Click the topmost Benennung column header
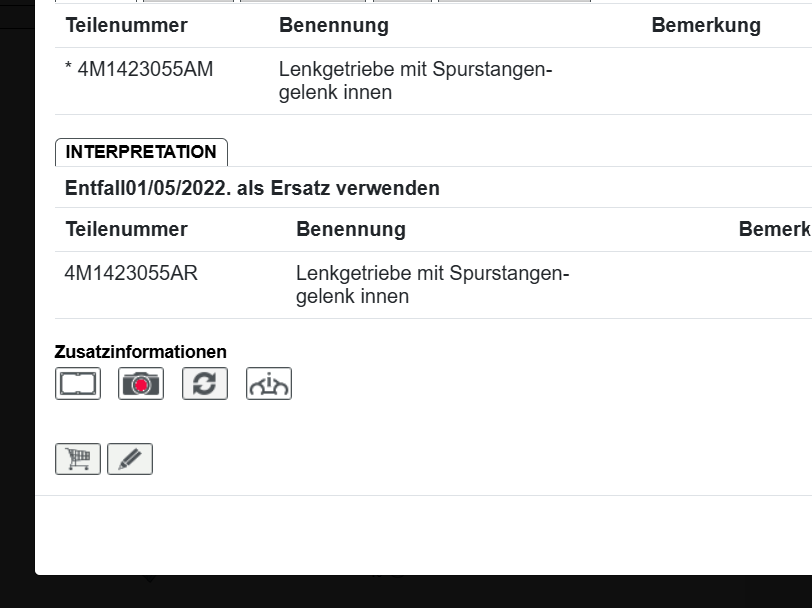Viewport: 812px width, 608px height. click(x=334, y=26)
